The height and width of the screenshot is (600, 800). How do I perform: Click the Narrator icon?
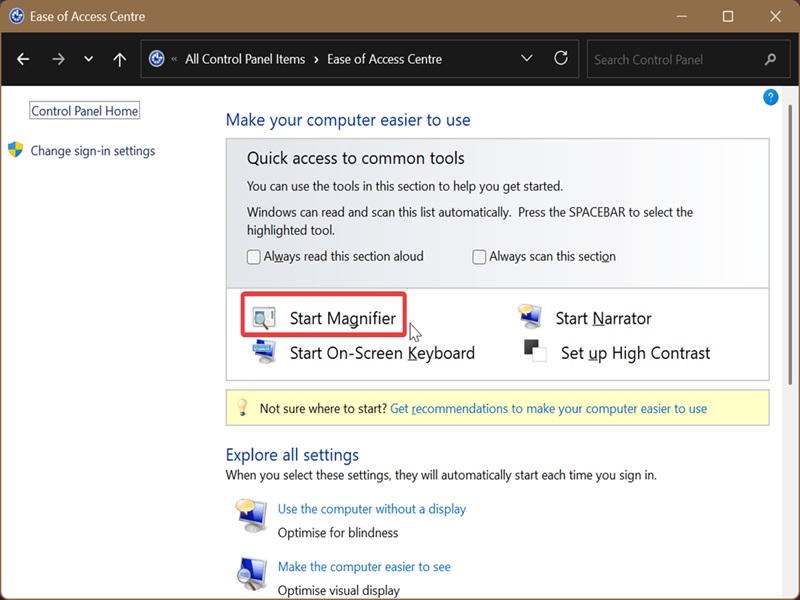[530, 316]
